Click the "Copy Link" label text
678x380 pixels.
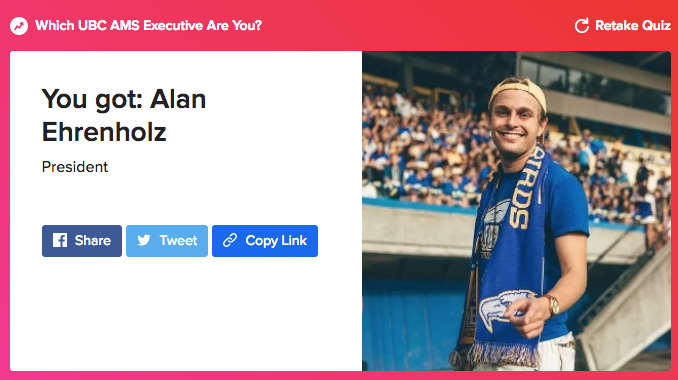point(276,240)
